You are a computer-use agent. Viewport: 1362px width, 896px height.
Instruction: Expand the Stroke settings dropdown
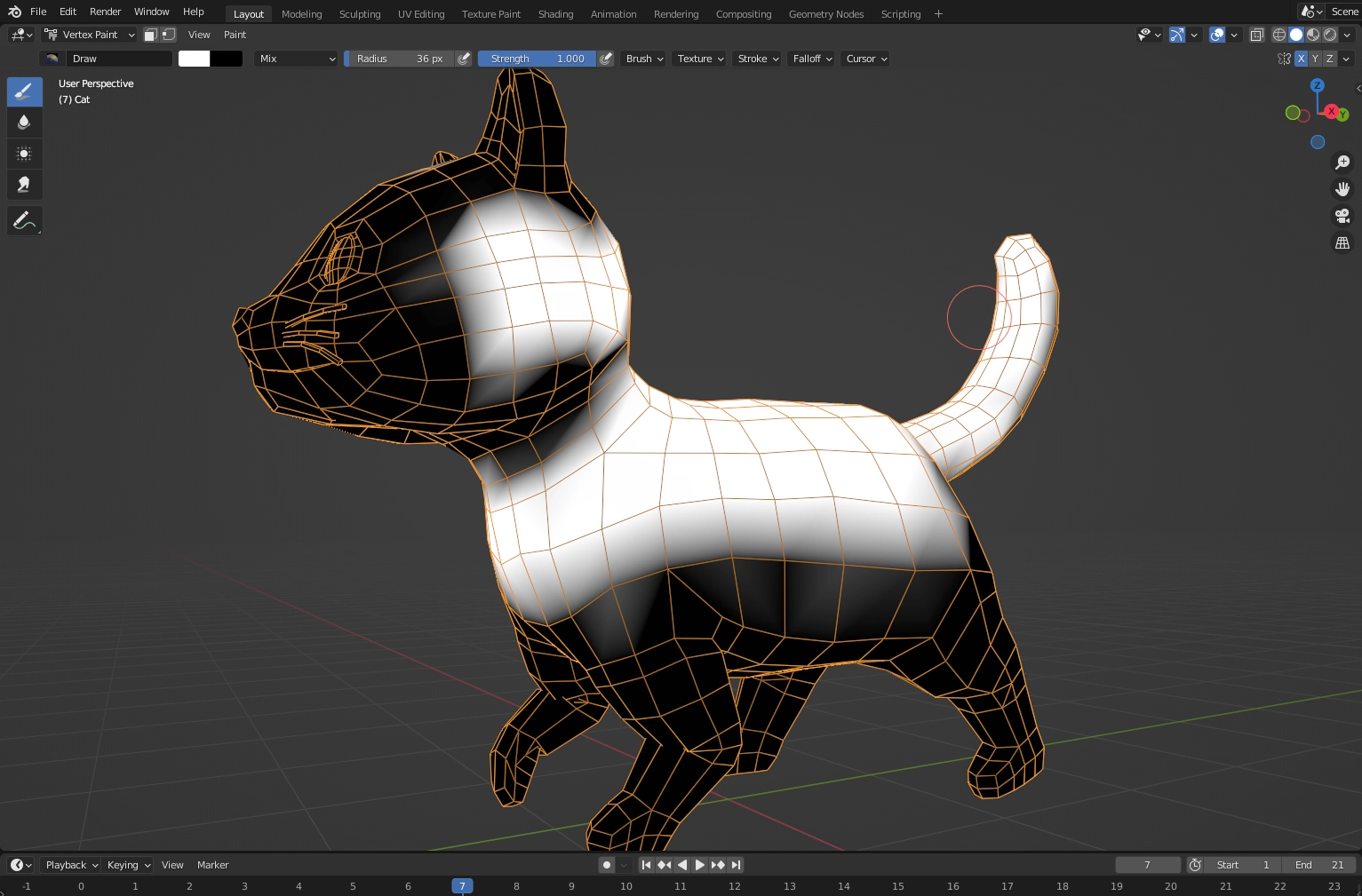point(755,59)
